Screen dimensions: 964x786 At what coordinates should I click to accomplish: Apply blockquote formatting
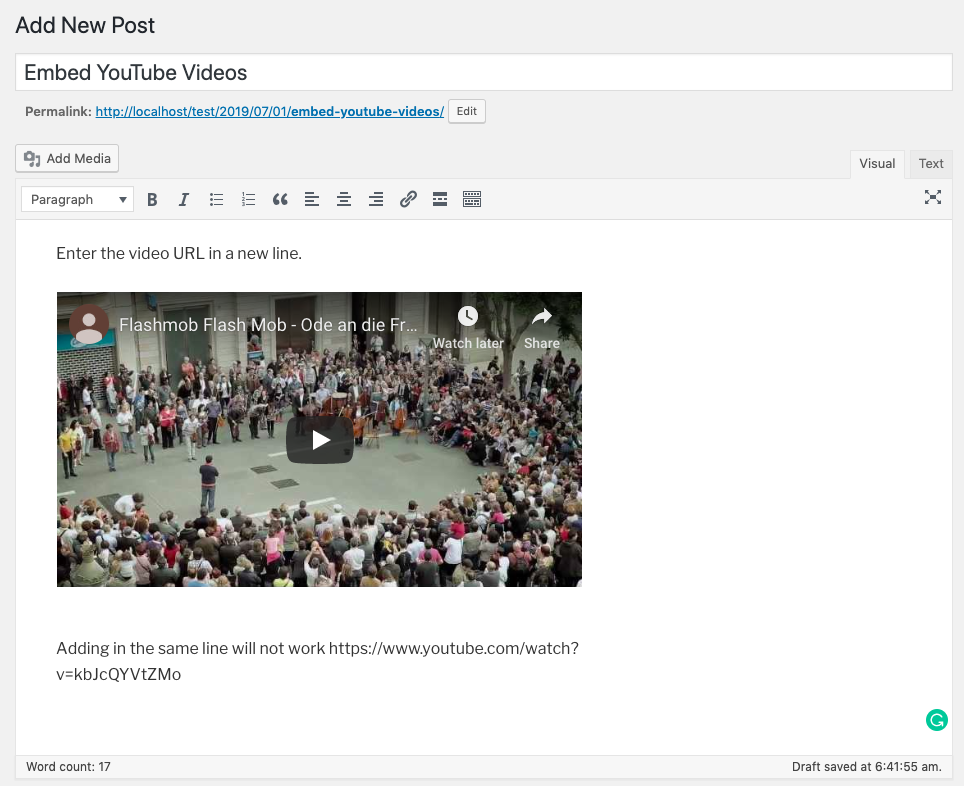(x=280, y=199)
